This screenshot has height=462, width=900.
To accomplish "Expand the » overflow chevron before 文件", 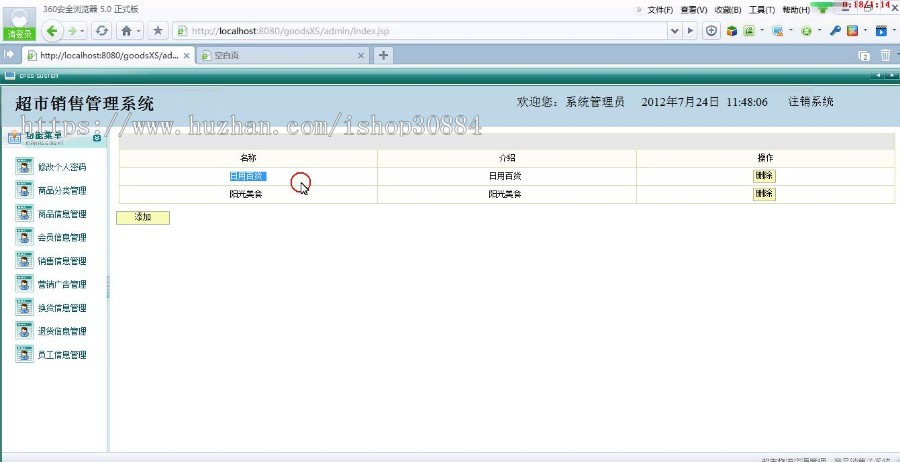I will click(639, 10).
